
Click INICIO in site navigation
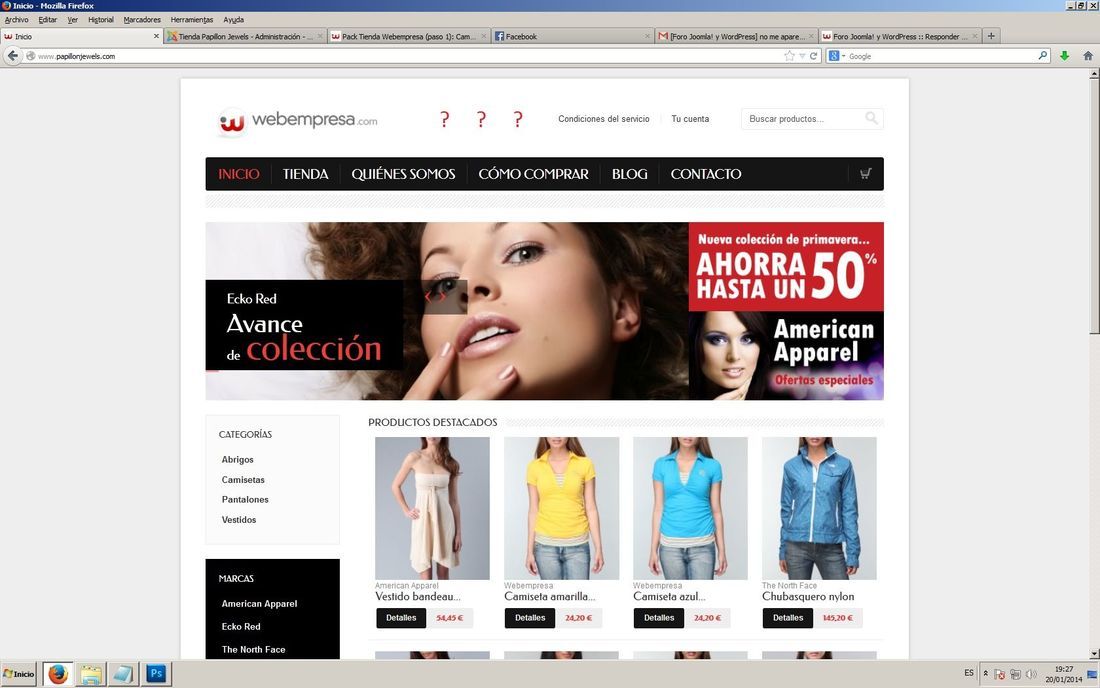coord(239,174)
